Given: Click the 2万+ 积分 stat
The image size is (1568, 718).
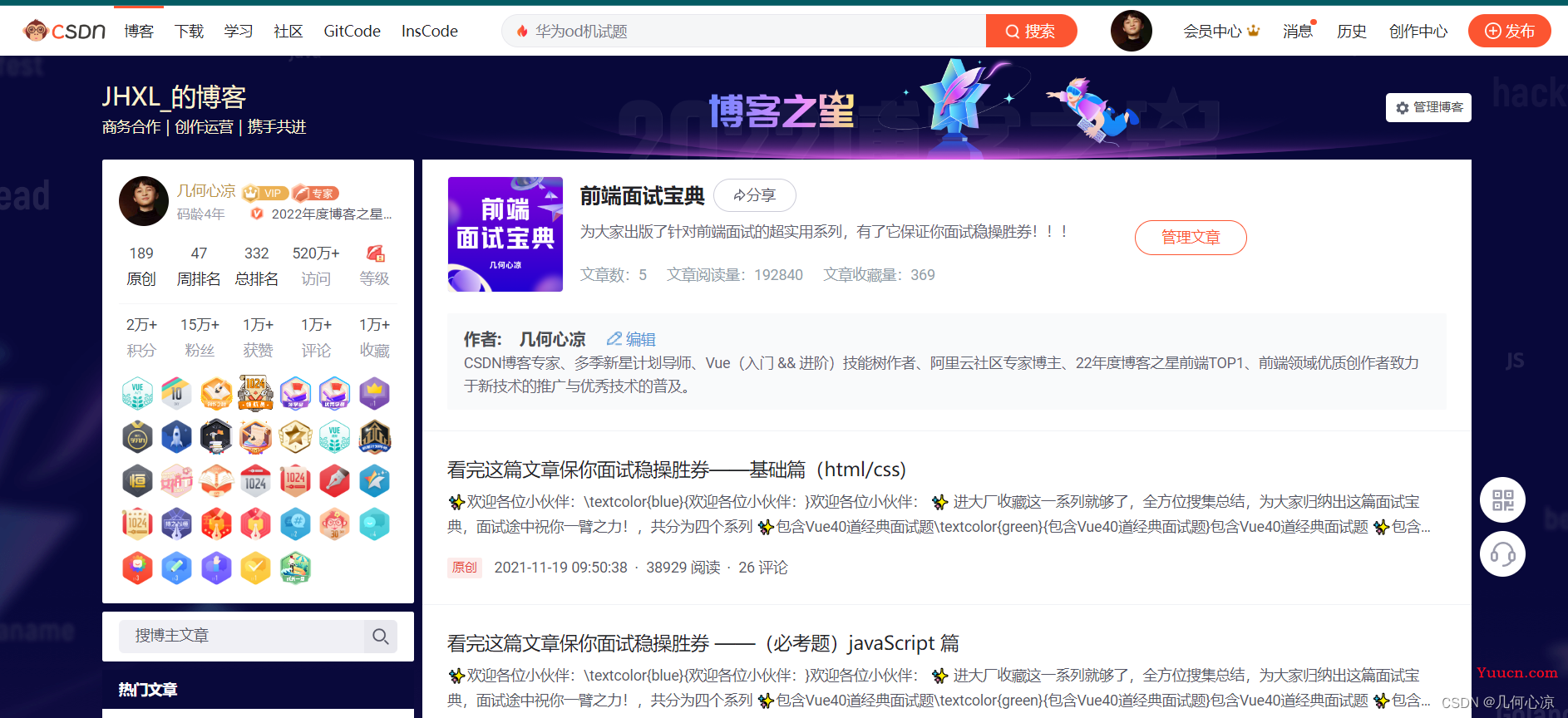Looking at the screenshot, I should [x=141, y=337].
